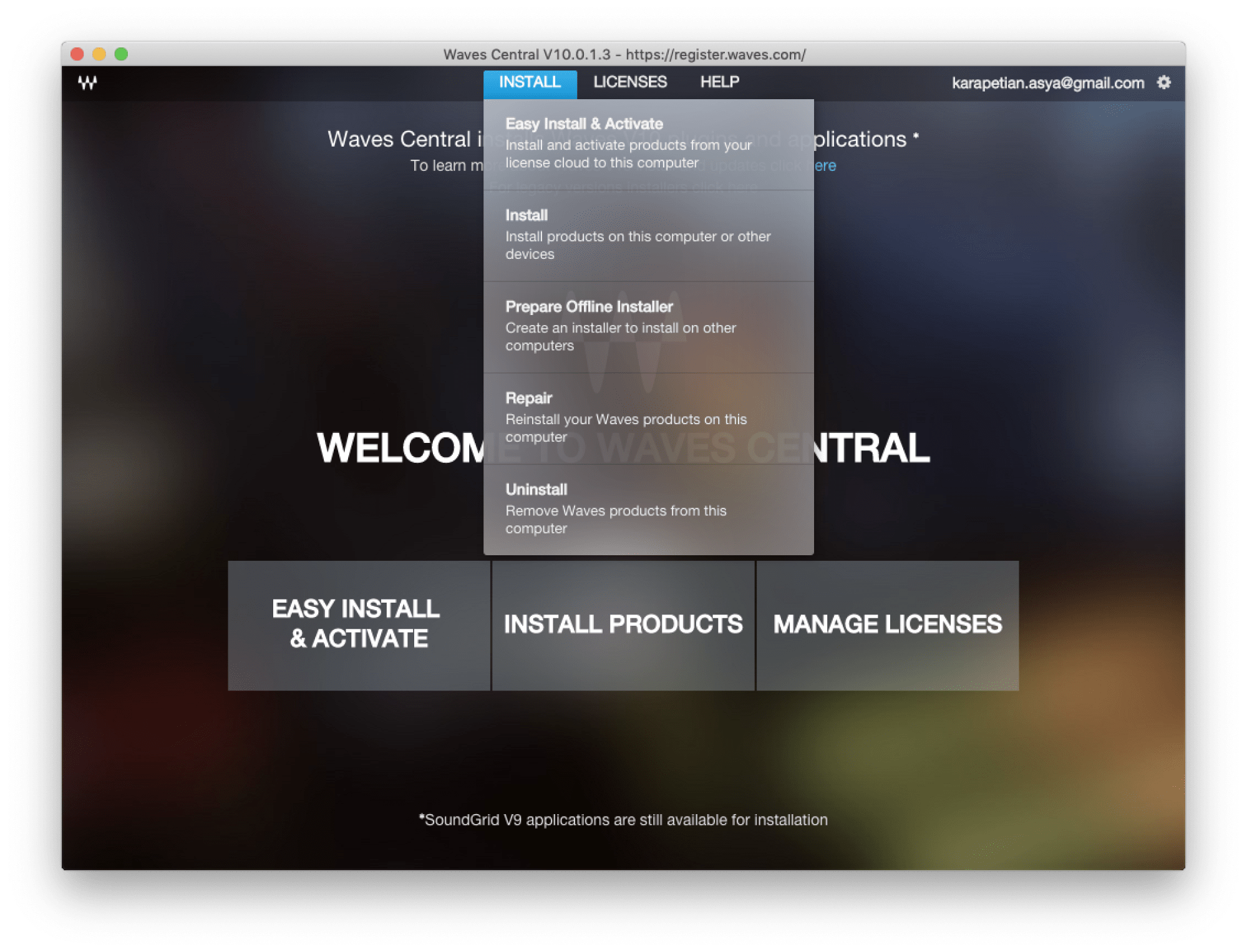Toggle the INSTALL tab selection
The width and height of the screenshot is (1247, 952).
[529, 82]
